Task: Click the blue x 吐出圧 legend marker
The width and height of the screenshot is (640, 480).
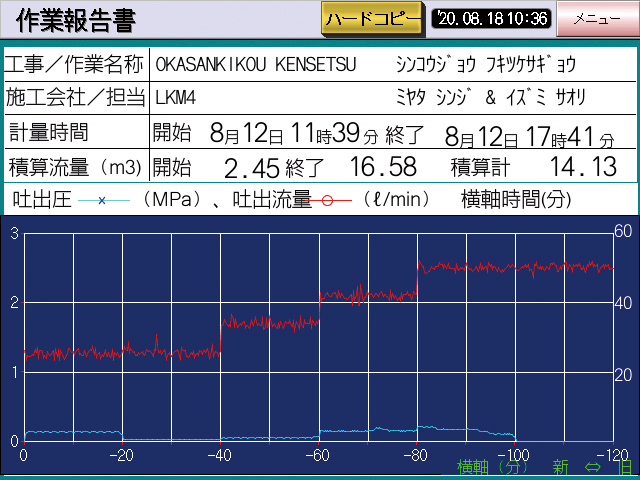Action: coord(103,200)
